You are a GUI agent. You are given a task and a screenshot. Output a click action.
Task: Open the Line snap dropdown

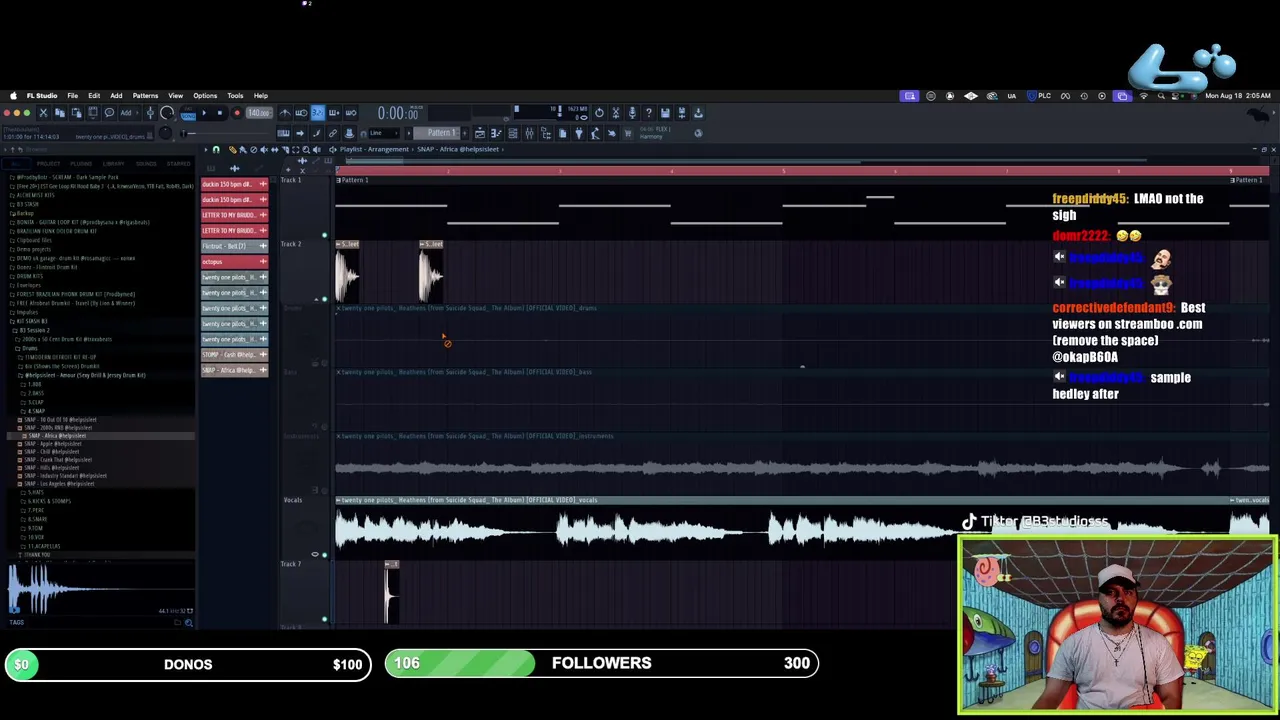point(385,133)
